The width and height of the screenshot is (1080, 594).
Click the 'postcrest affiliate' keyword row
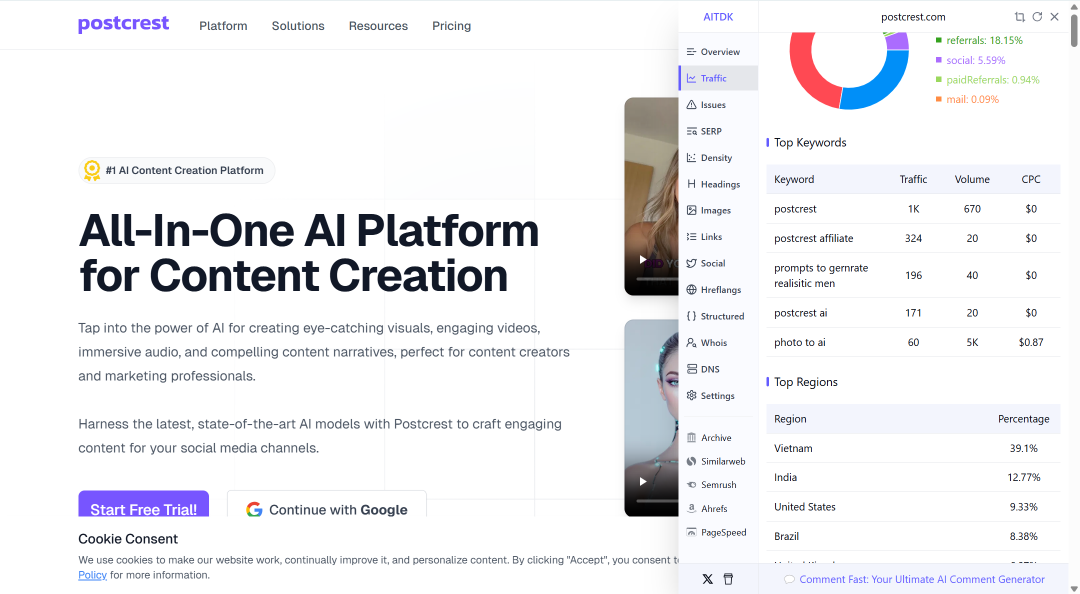click(913, 238)
